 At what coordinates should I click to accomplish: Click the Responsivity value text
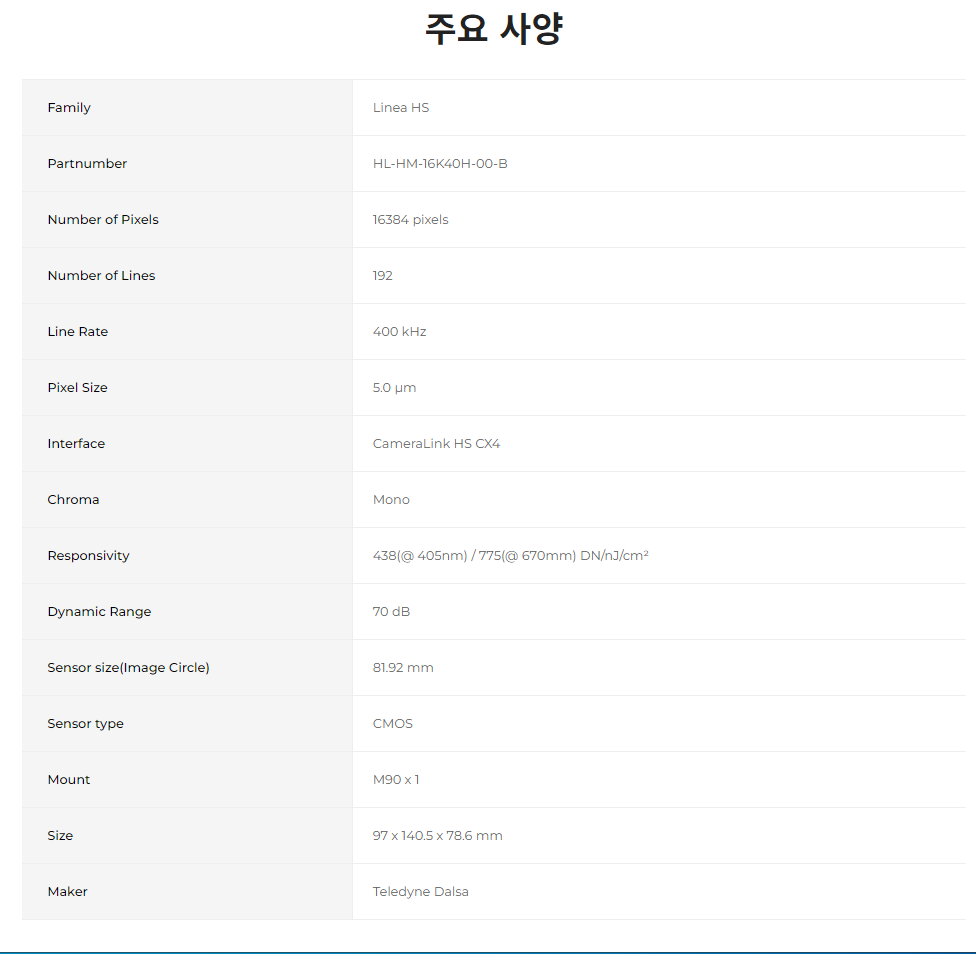pos(510,556)
